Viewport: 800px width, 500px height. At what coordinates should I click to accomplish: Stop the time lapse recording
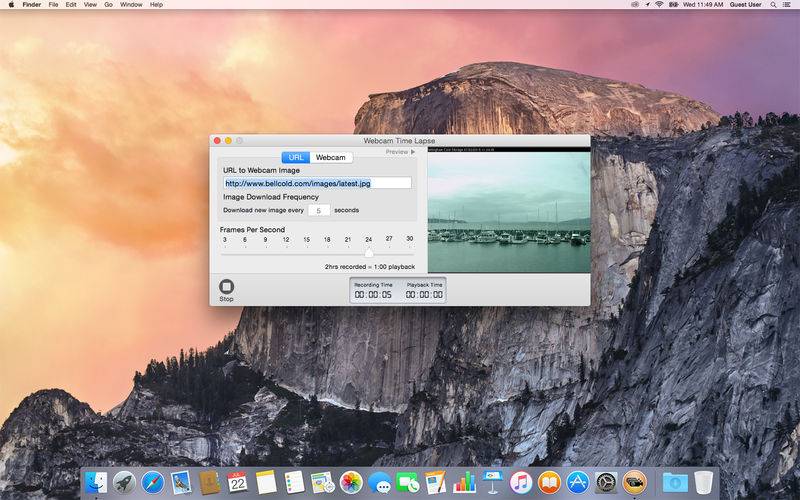pyautogui.click(x=227, y=287)
